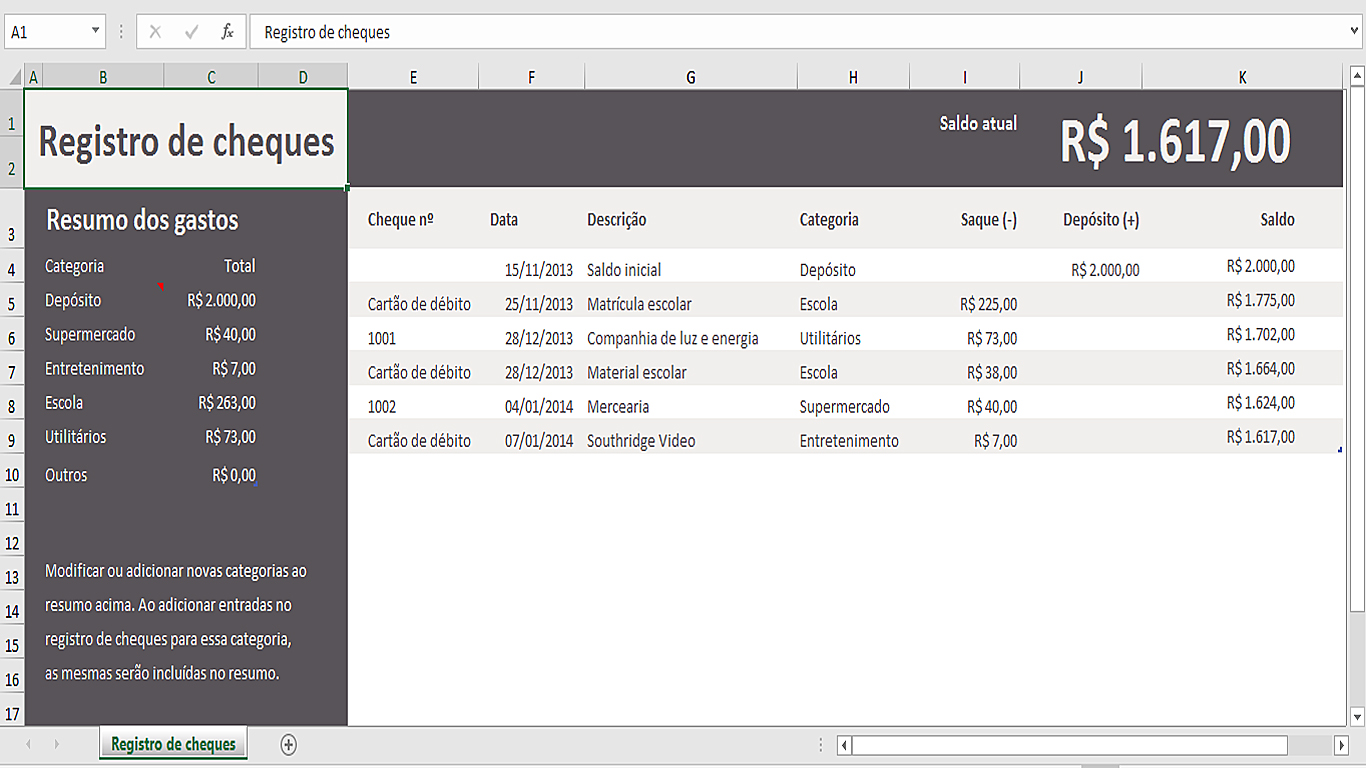The image size is (1366, 768).
Task: Click the next sheet navigation arrow
Action: (57, 744)
